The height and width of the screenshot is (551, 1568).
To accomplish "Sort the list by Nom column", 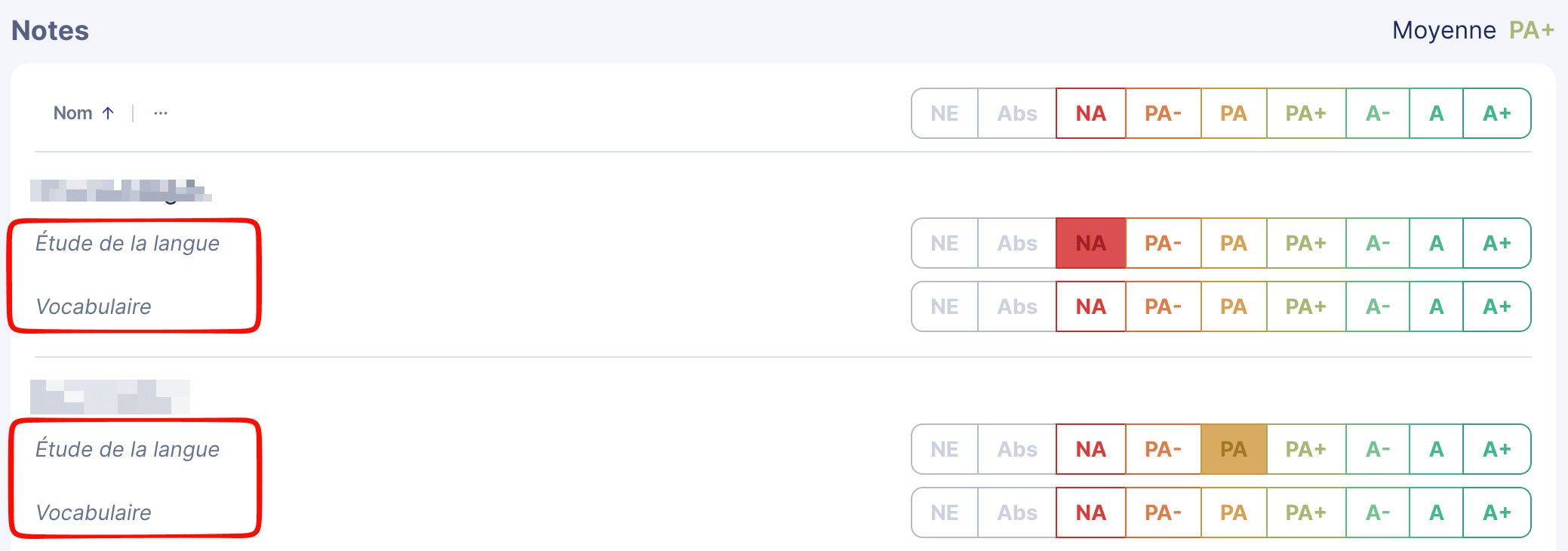I will [x=72, y=113].
